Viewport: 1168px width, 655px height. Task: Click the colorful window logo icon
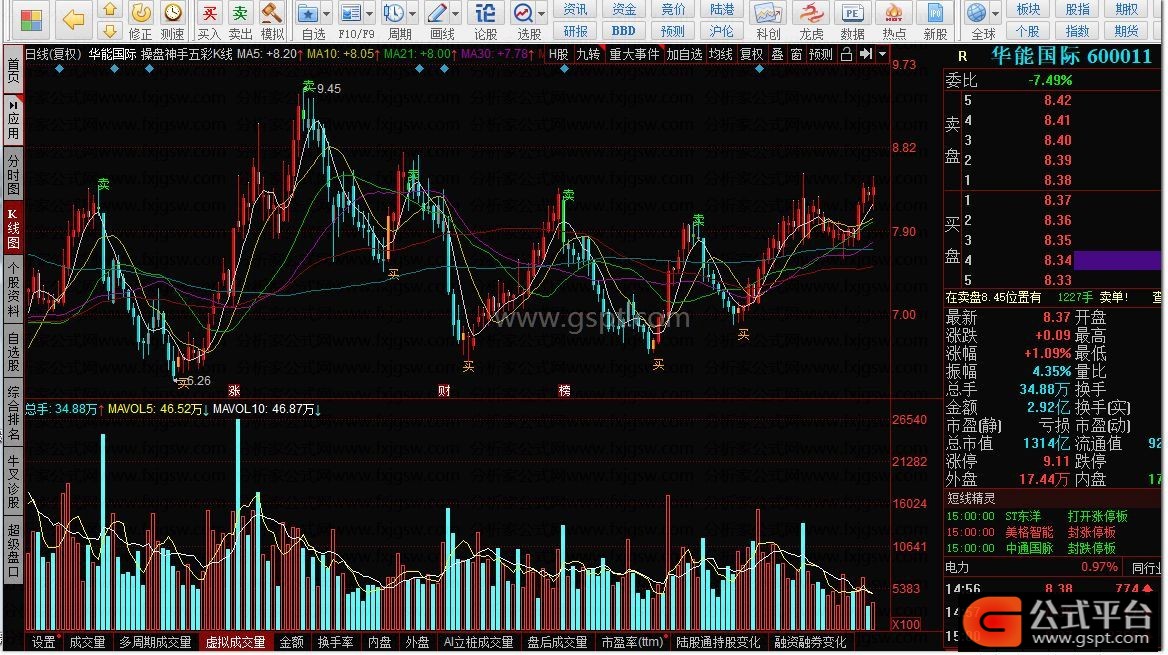pos(31,20)
